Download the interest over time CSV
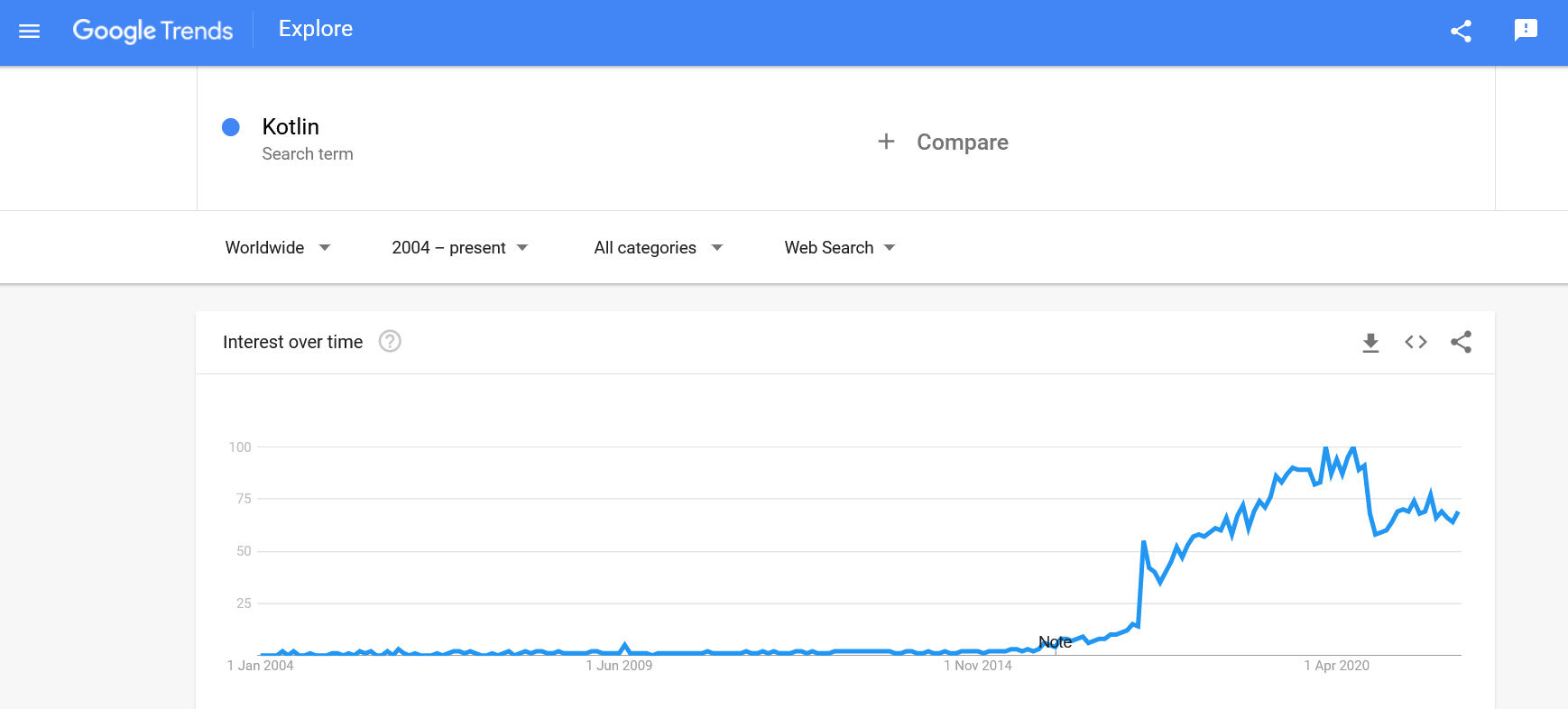1568x709 pixels. 1370,343
